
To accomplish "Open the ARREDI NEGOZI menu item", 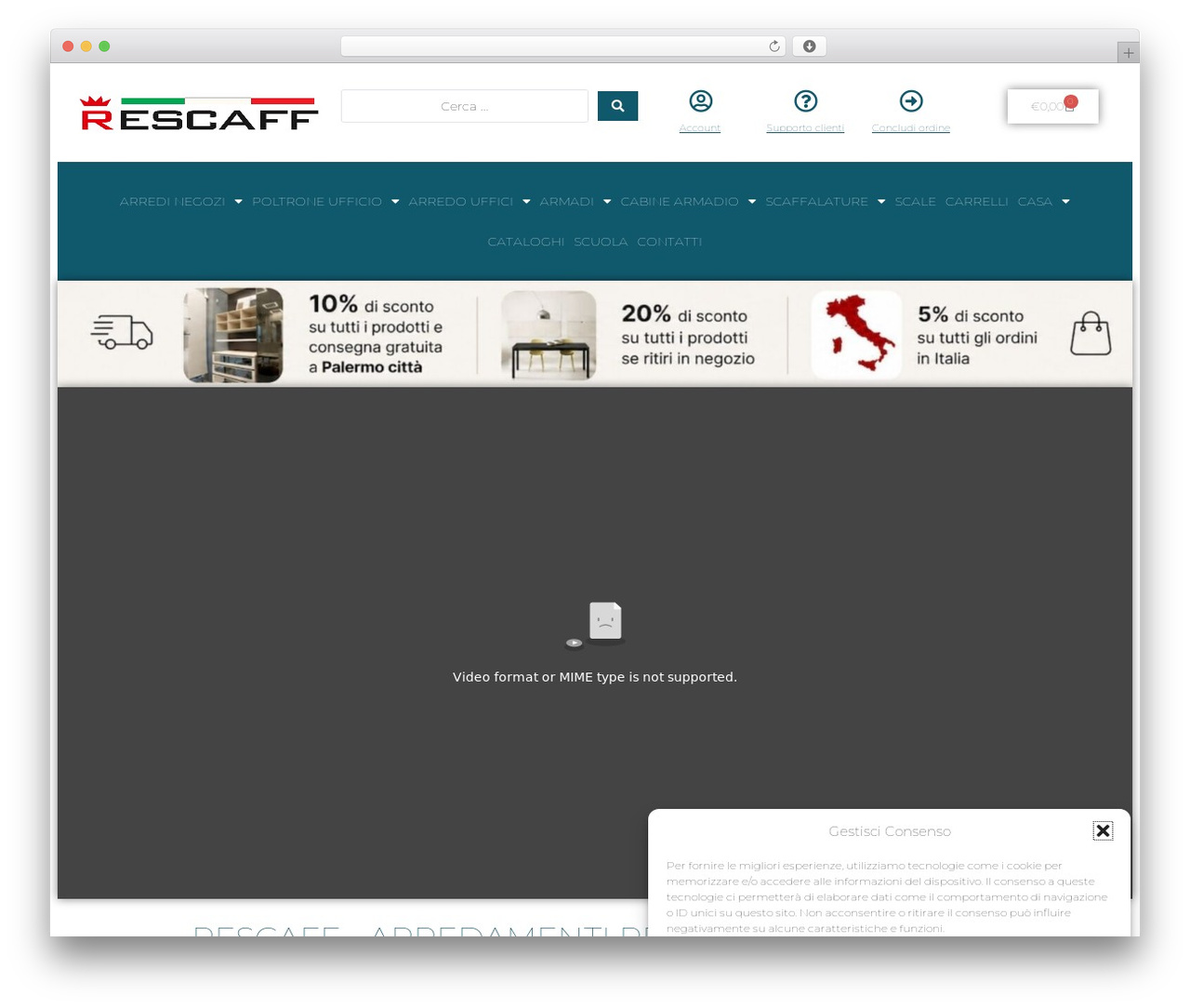I will pyautogui.click(x=172, y=202).
